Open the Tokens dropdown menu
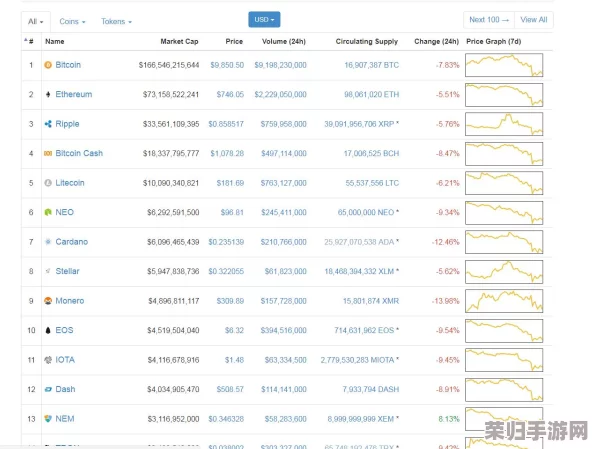This screenshot has height=449, width=594. pyautogui.click(x=116, y=22)
